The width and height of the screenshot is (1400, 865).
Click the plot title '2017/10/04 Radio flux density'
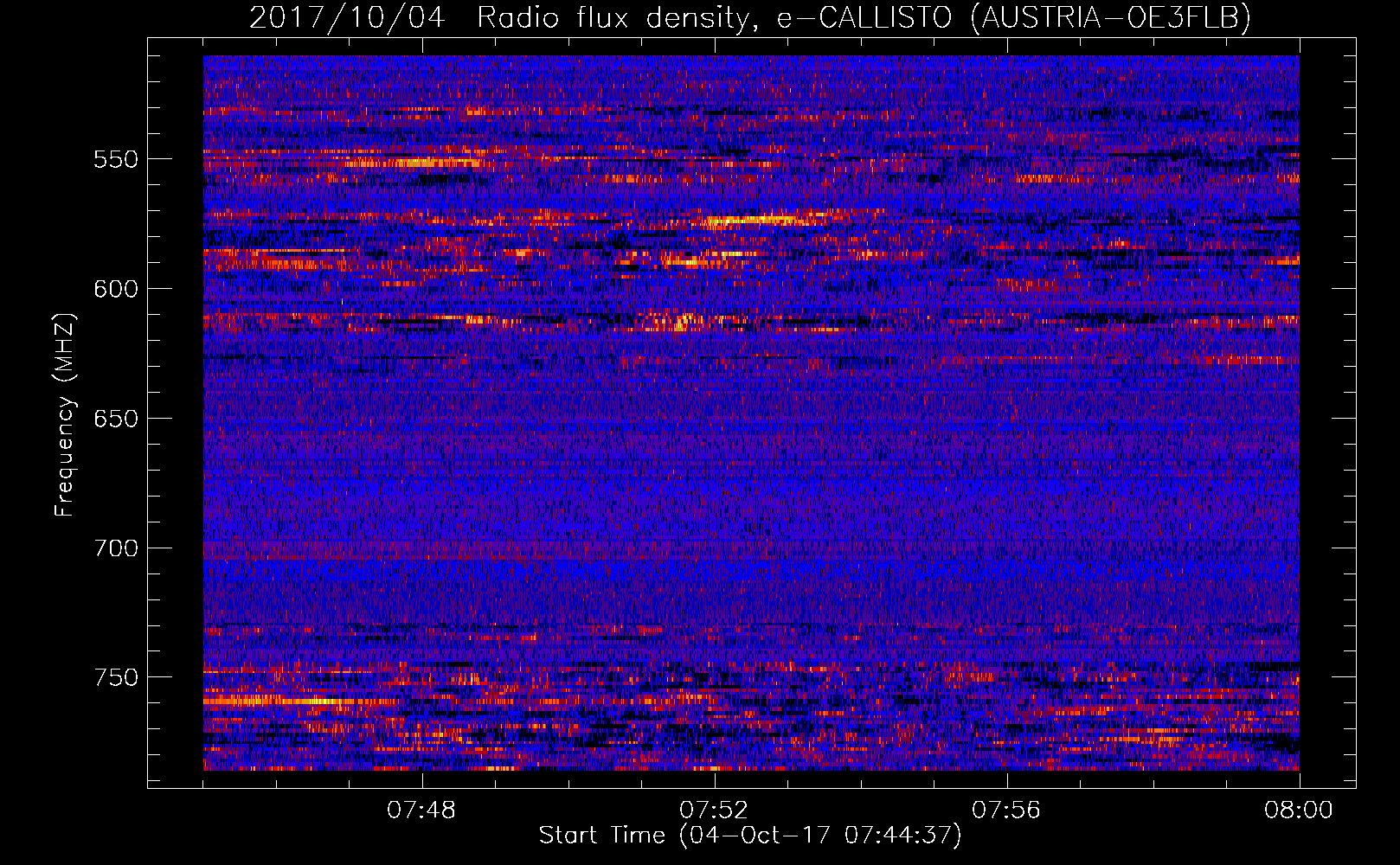click(x=750, y=17)
